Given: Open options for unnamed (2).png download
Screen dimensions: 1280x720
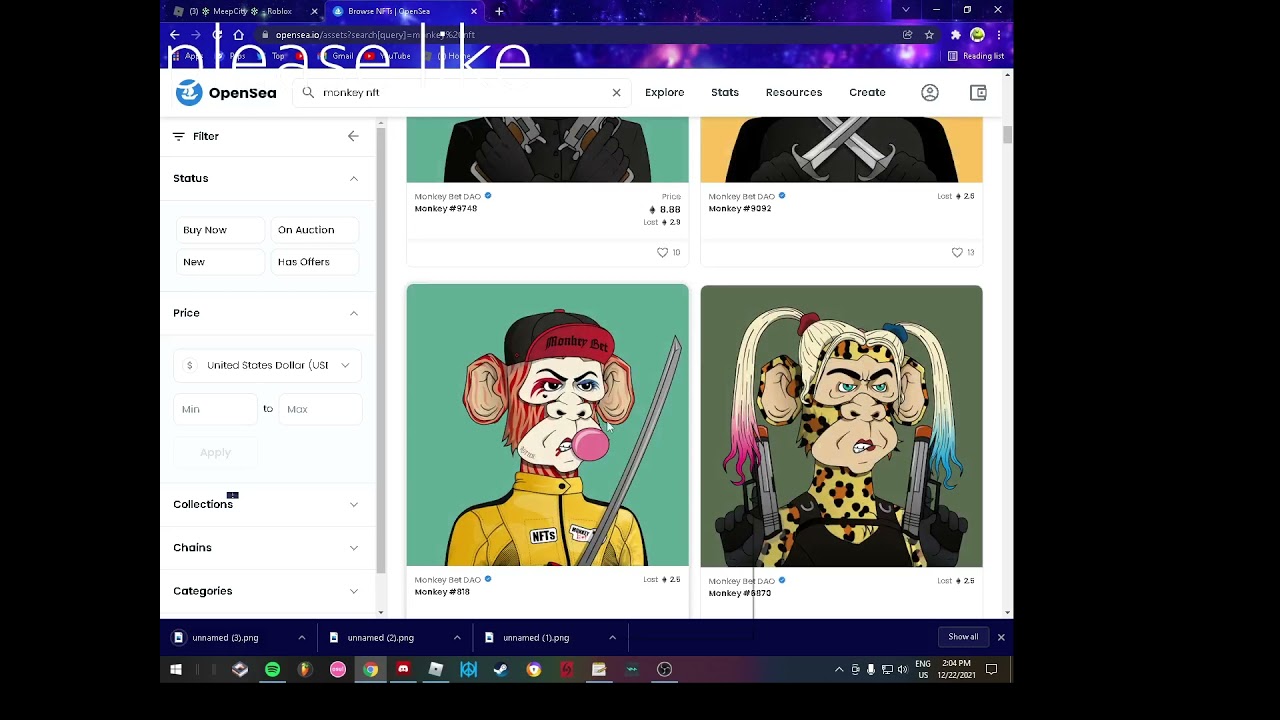Looking at the screenshot, I should point(457,637).
